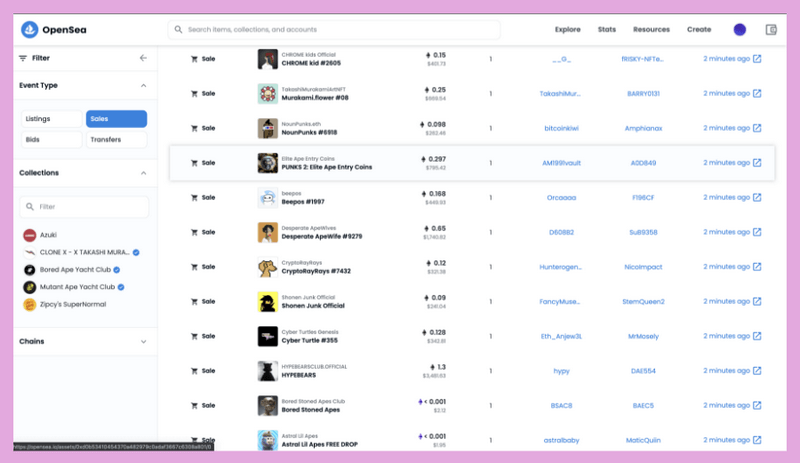Click the search magnifier icon in header

178,30
